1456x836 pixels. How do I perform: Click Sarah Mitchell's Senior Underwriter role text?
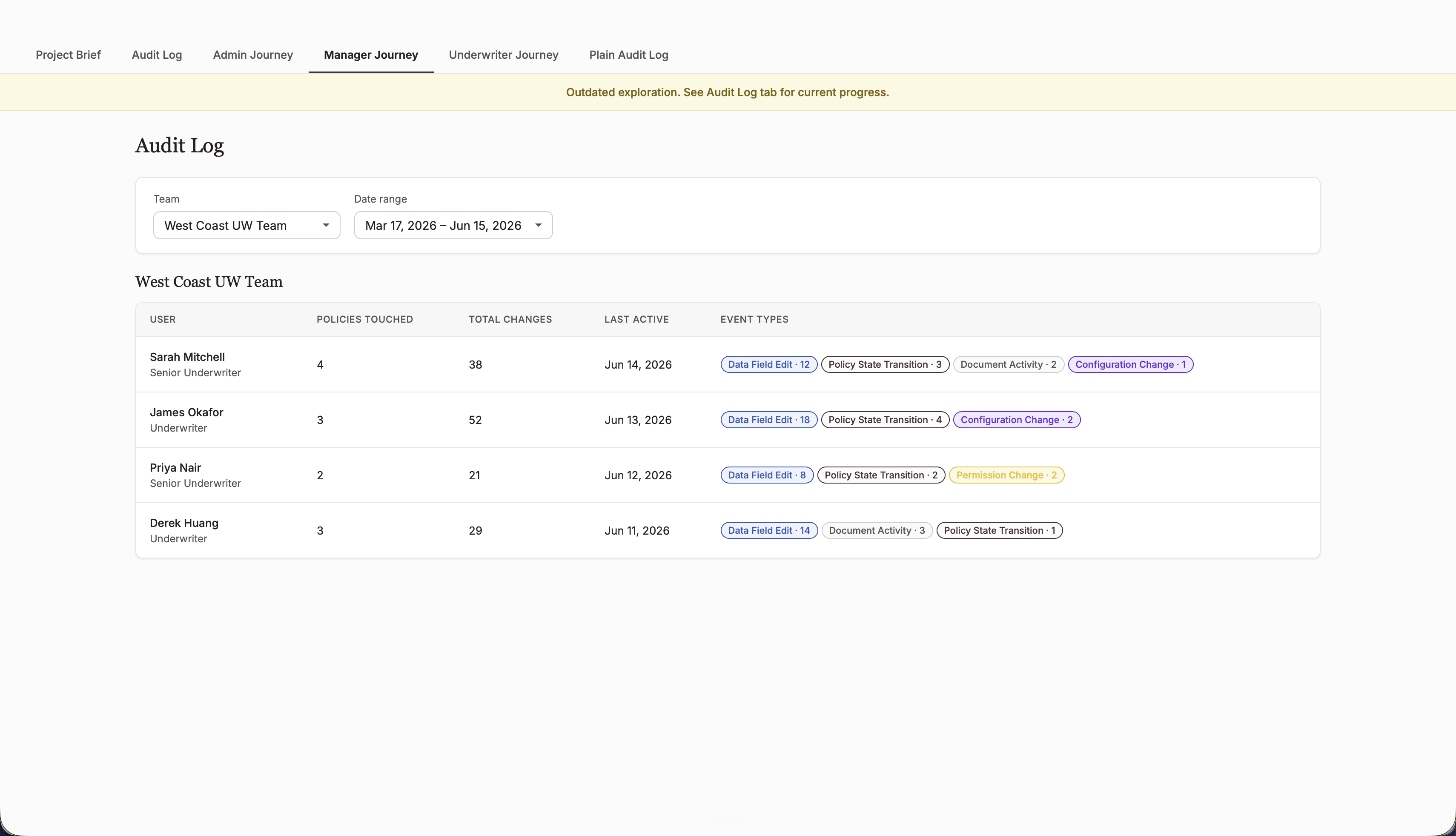click(195, 372)
